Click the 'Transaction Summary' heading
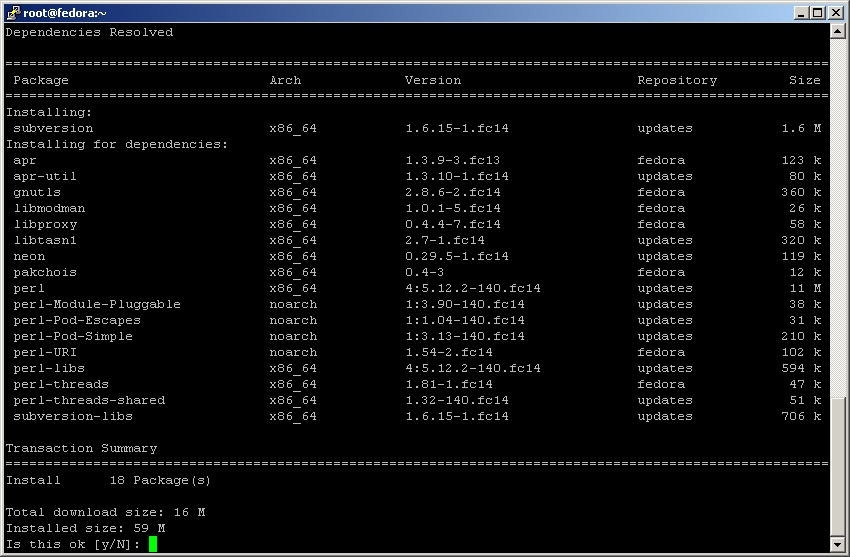The height and width of the screenshot is (557, 850). 81,448
